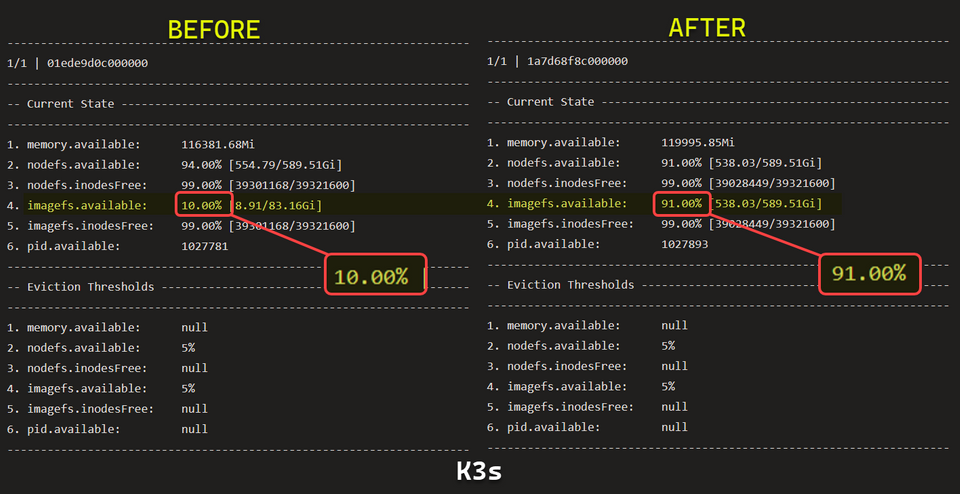Click the yellow BEFORE heading

(214, 30)
